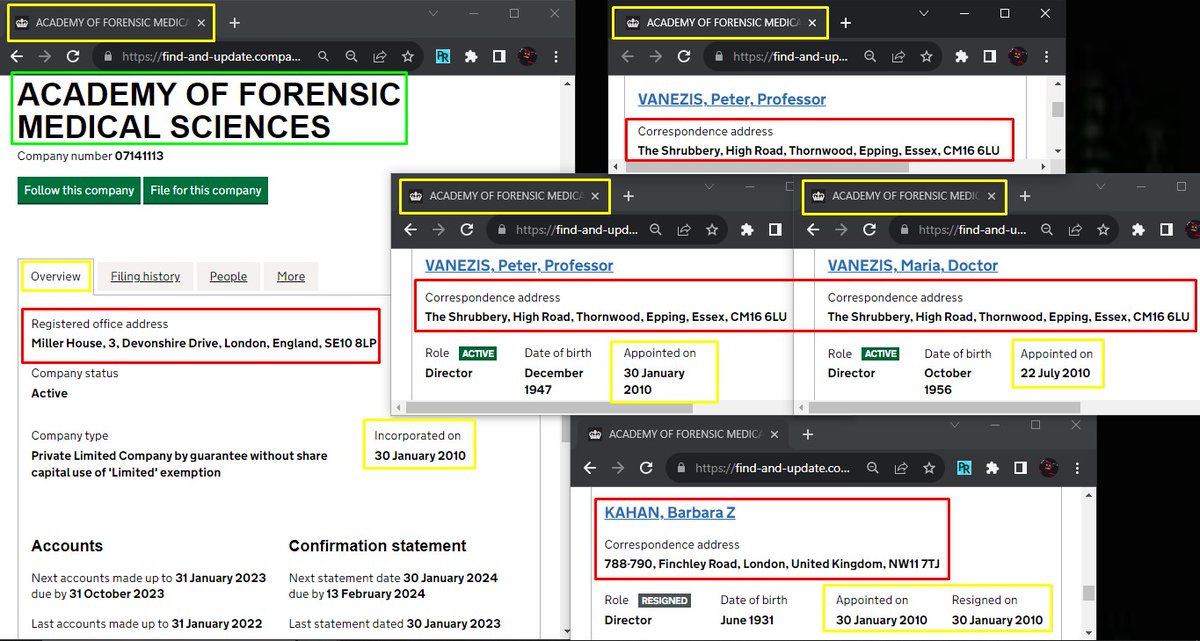Image resolution: width=1200 pixels, height=641 pixels.
Task: Click the search magnifier icon in Overview window address bar
Action: pyautogui.click(x=325, y=57)
